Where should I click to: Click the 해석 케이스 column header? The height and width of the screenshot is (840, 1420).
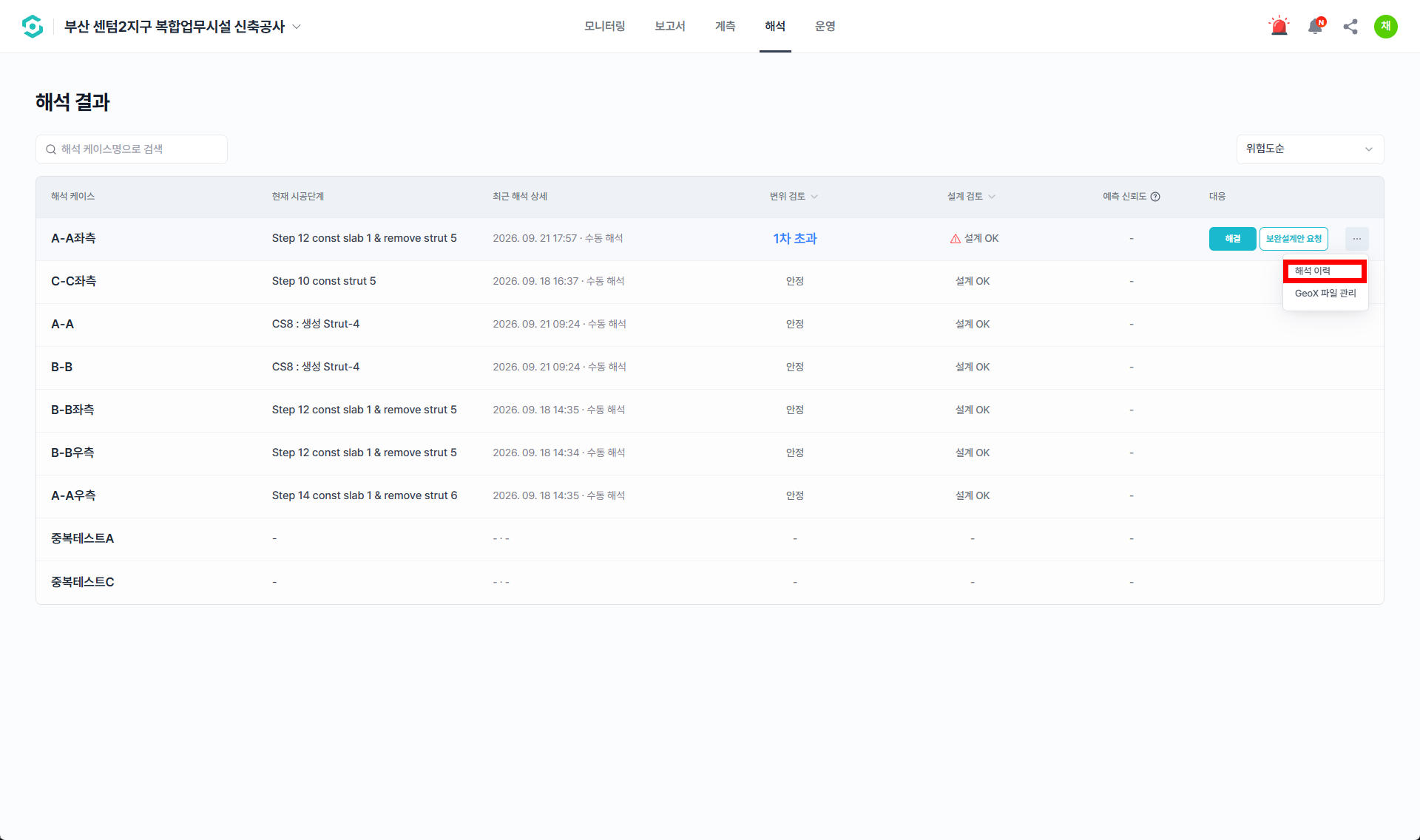[72, 197]
